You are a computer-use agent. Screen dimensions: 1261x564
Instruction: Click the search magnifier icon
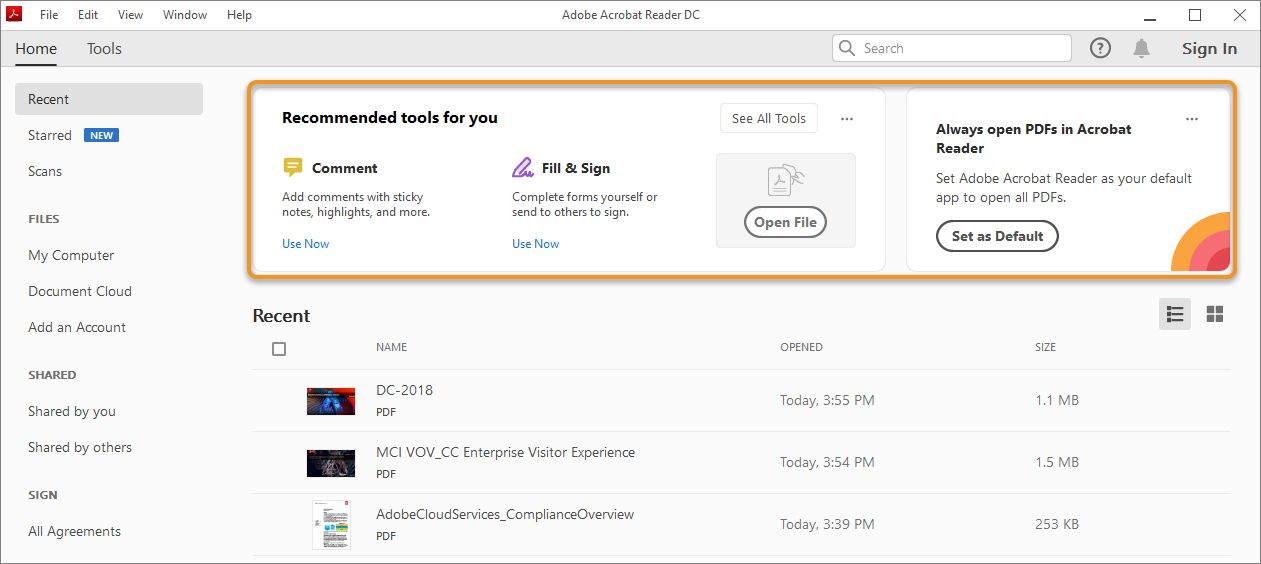pyautogui.click(x=847, y=48)
